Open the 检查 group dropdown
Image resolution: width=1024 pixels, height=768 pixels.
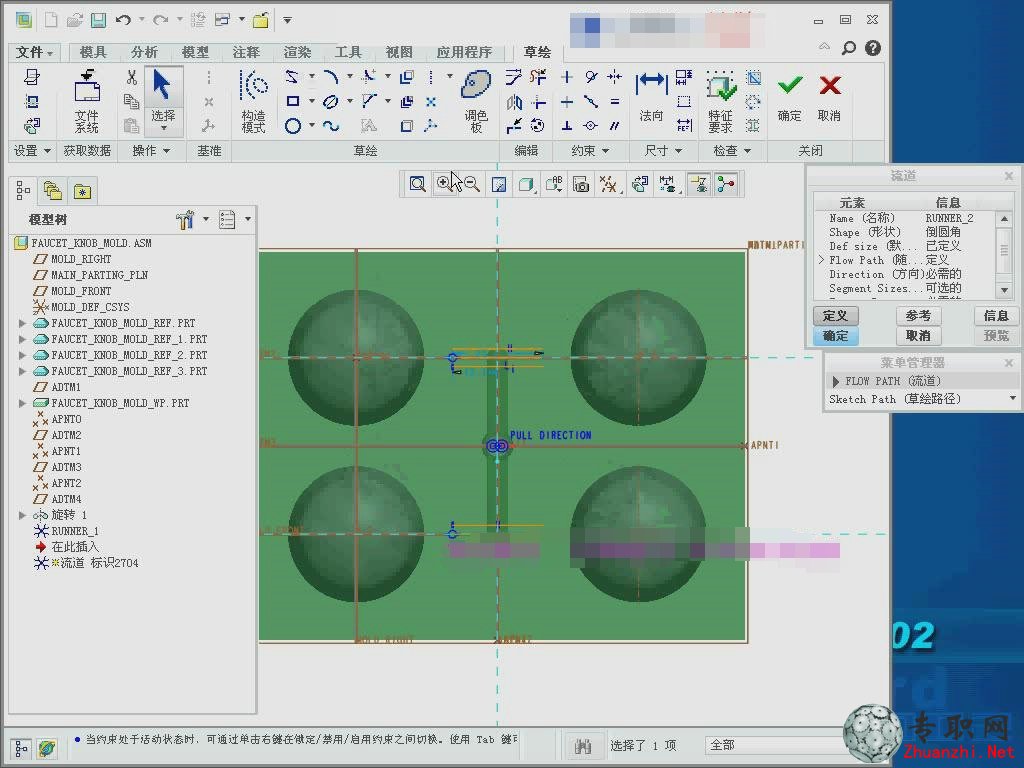coord(731,151)
